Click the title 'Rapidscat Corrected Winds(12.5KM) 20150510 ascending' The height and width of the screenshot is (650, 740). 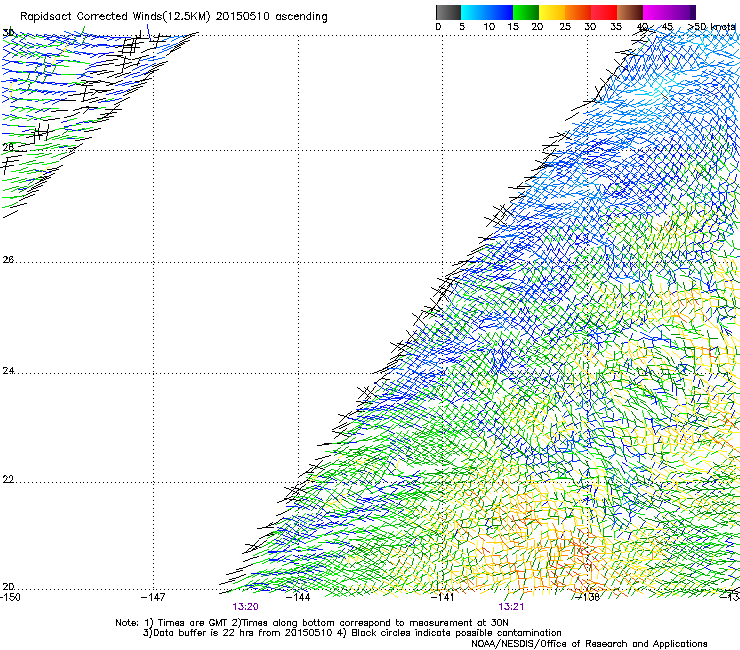point(174,17)
